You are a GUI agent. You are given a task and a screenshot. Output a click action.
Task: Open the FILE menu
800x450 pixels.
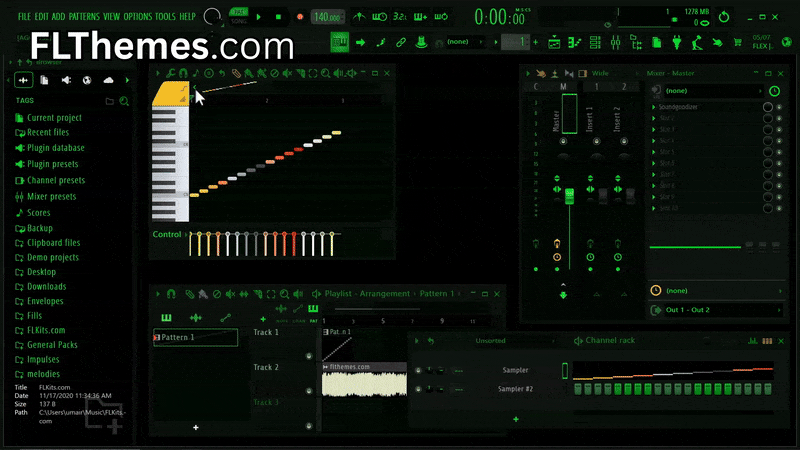pos(24,17)
